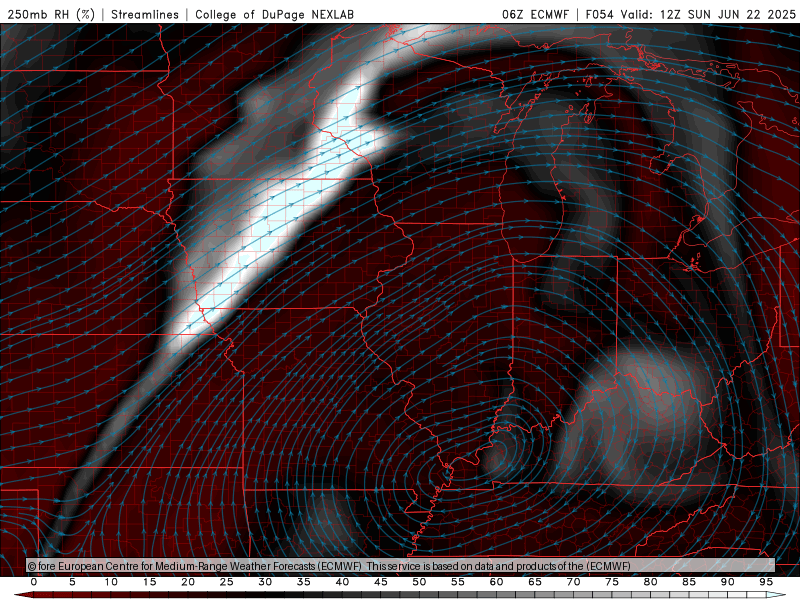Click the 75 value on the color scale
The width and height of the screenshot is (800, 600).
pyautogui.click(x=612, y=582)
